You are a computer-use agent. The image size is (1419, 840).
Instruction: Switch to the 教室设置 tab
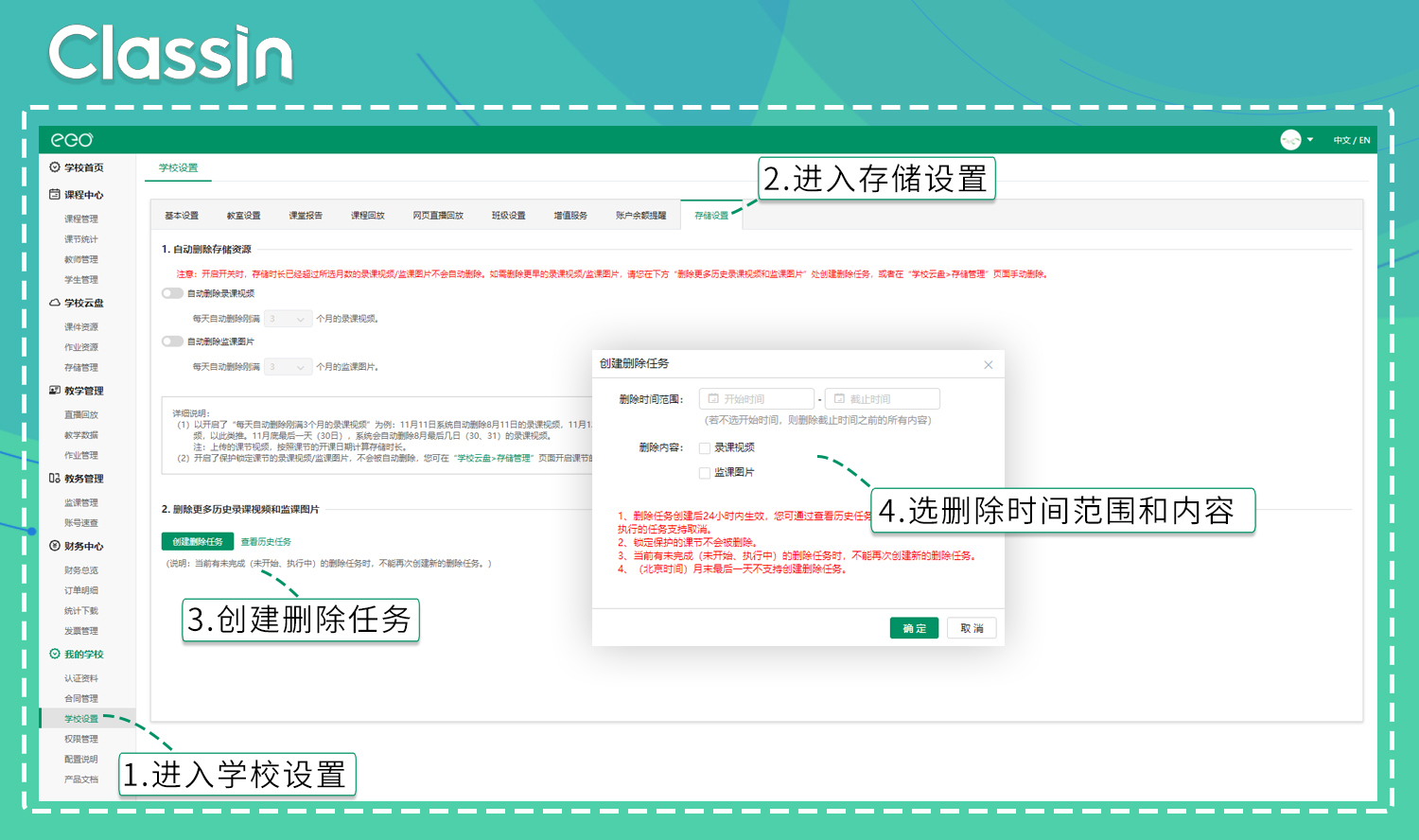[243, 216]
